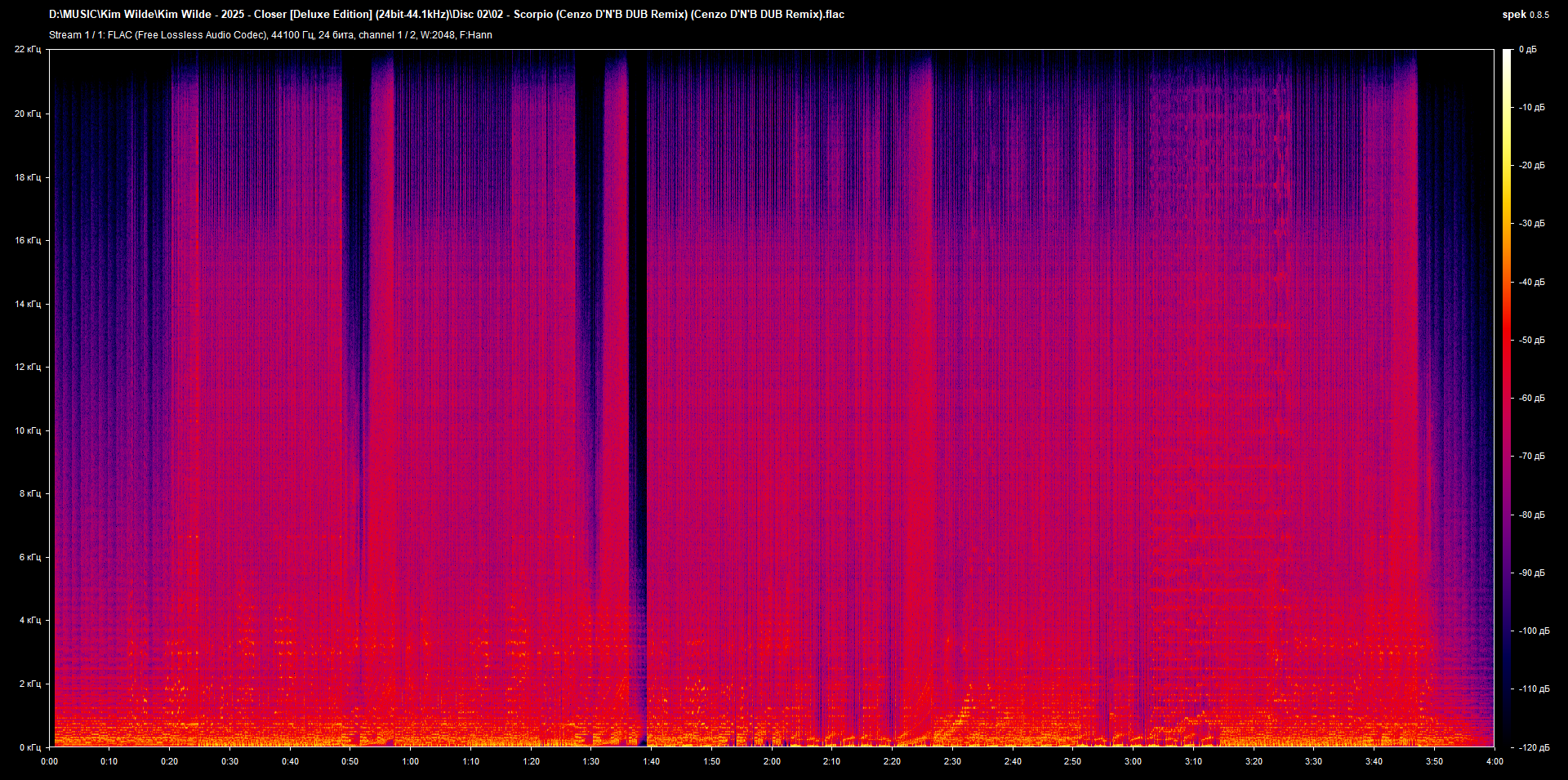Select the "3:50" time label
The image size is (1568, 780).
1435,761
